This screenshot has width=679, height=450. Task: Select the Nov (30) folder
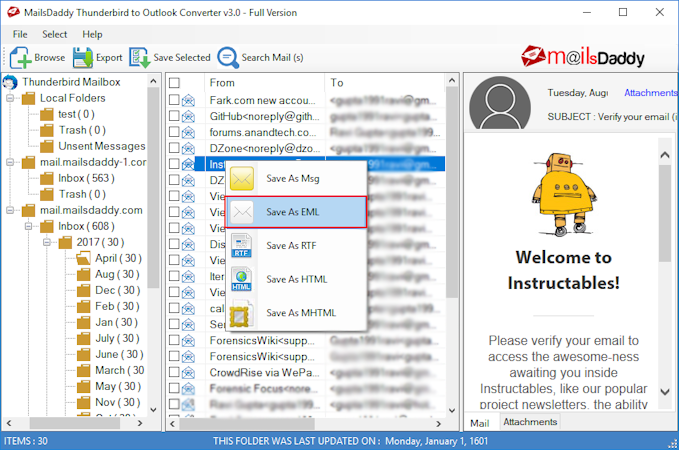pyautogui.click(x=118, y=403)
